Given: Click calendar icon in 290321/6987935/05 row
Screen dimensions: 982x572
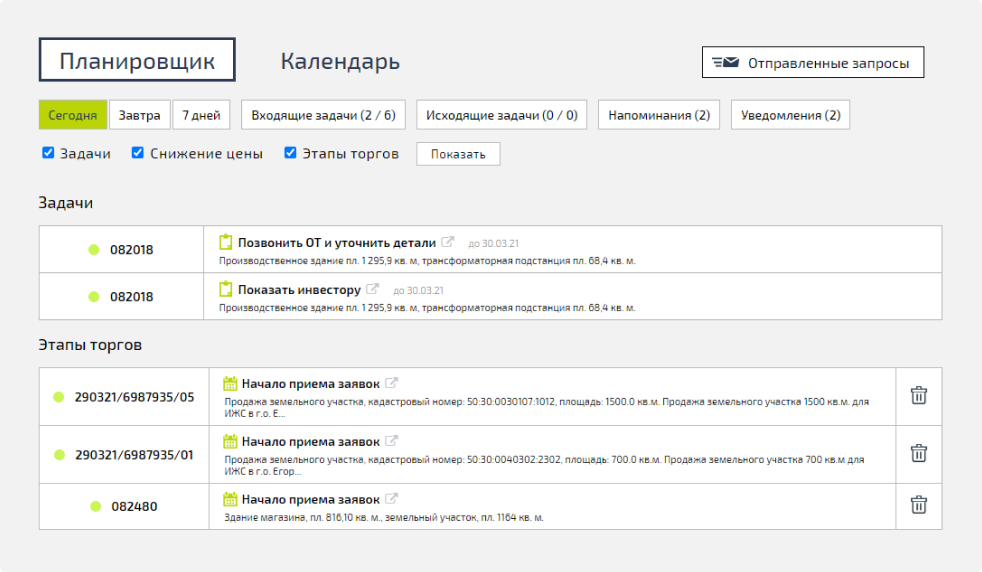Looking at the screenshot, I should click(229, 383).
